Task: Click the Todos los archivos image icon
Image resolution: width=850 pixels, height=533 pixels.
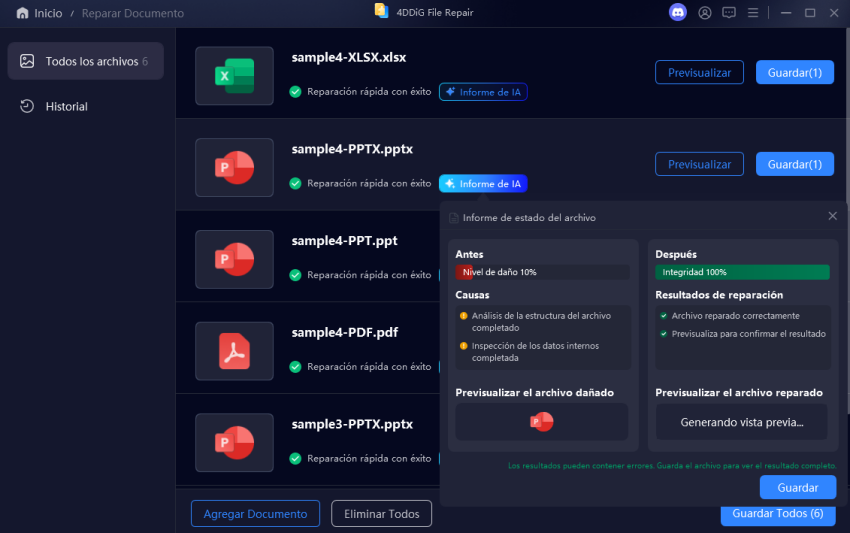Action: point(27,61)
